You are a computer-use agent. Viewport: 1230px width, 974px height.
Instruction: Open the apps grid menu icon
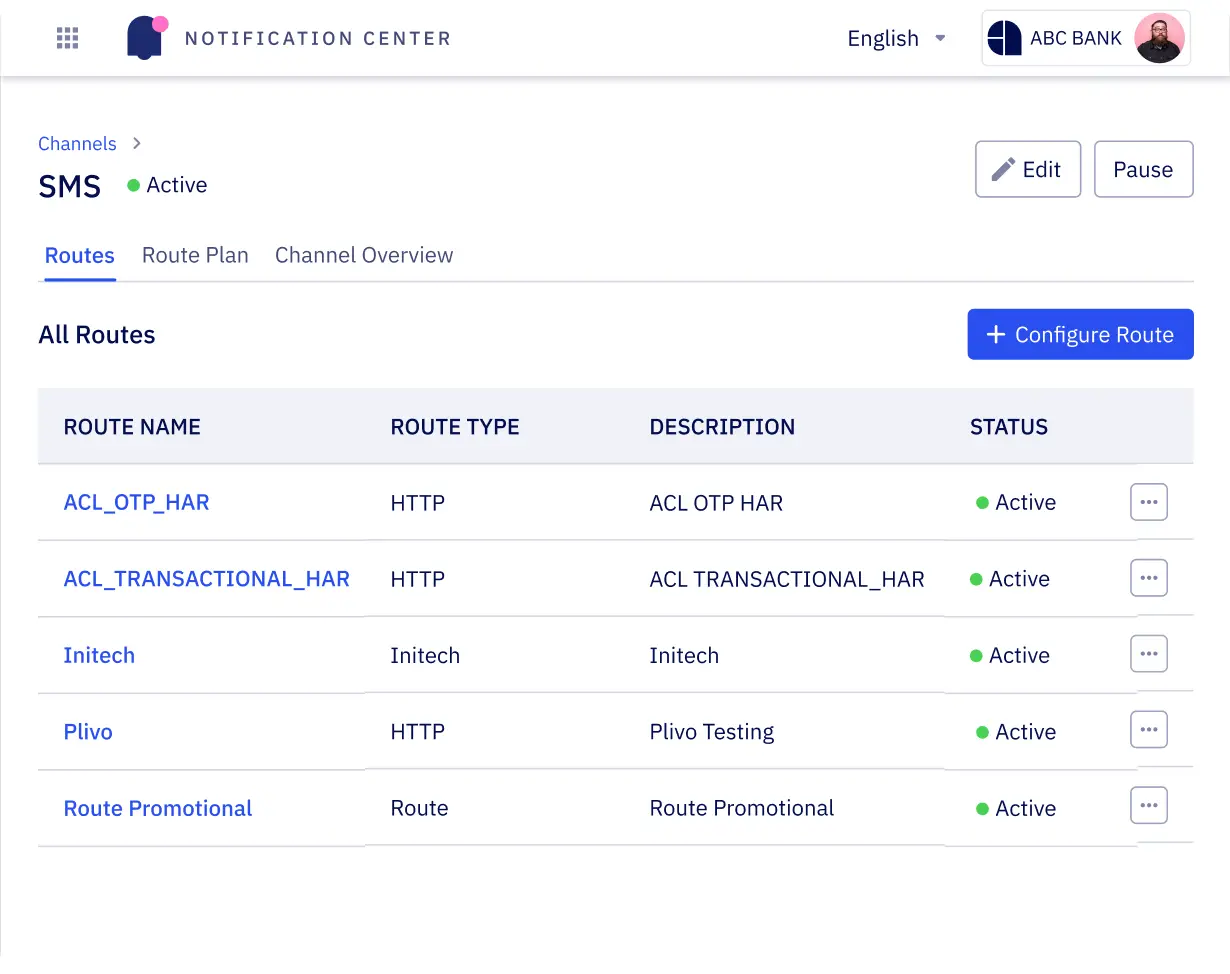tap(67, 38)
